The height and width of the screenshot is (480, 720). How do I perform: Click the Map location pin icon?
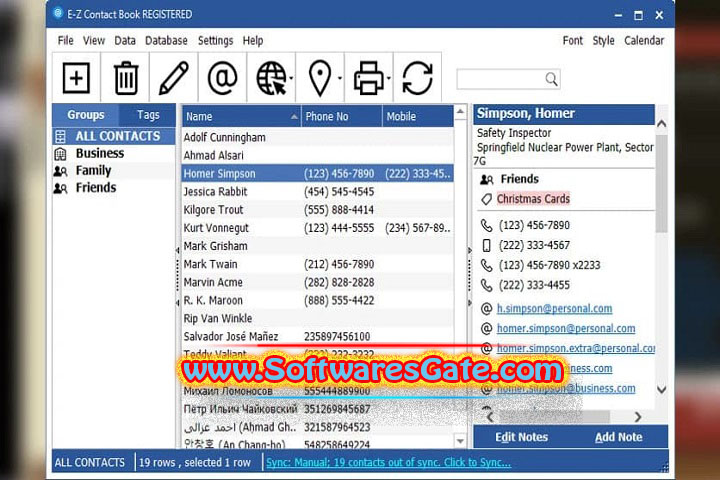(x=320, y=78)
